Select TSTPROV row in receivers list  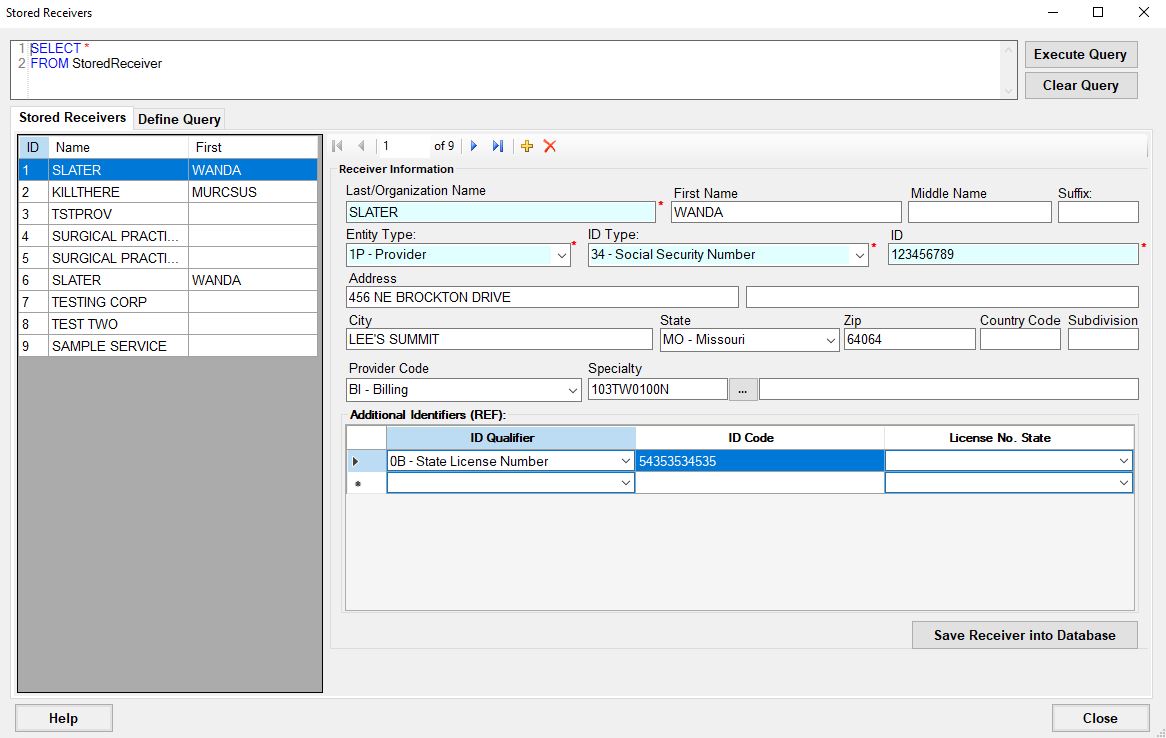point(170,214)
